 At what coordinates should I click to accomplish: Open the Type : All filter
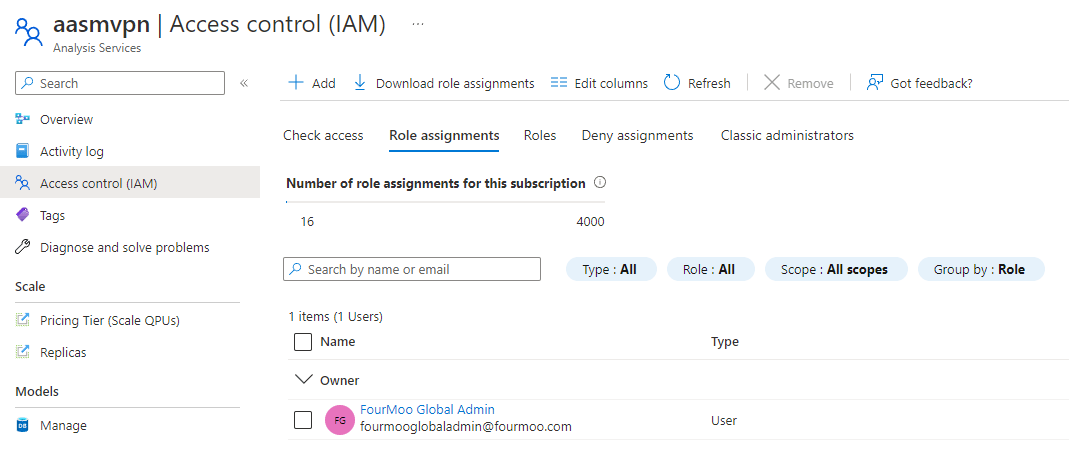611,269
